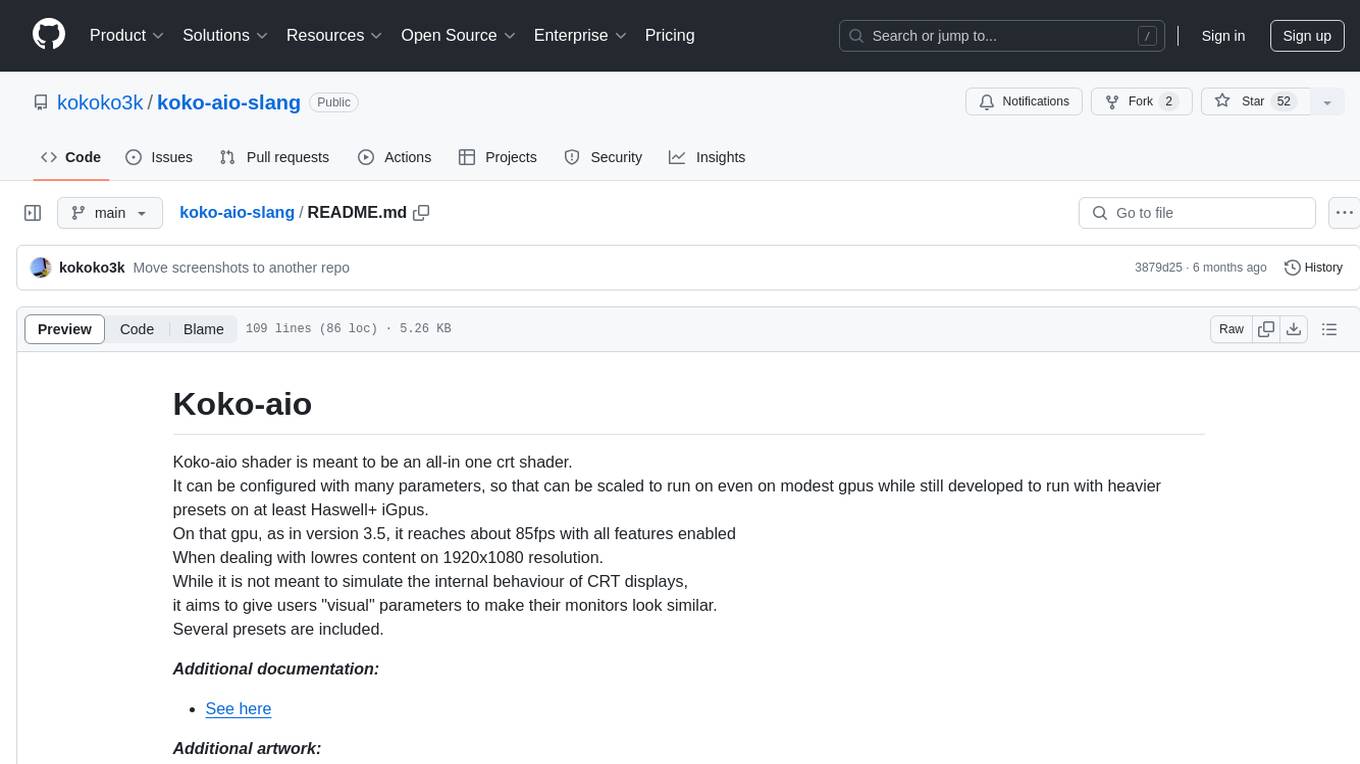
Task: Click the Additional documentation heading
Action: point(276,668)
